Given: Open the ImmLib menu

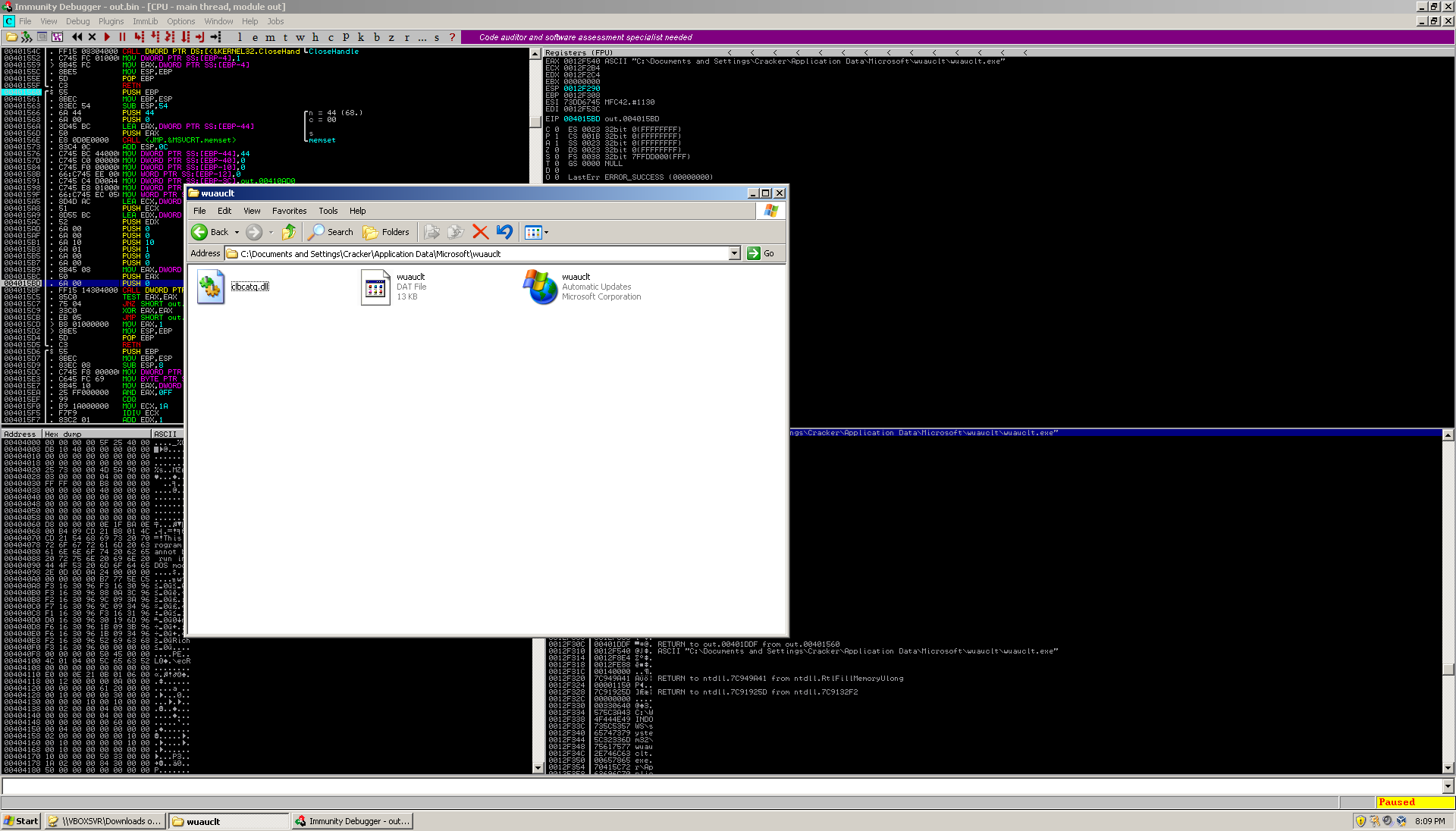Looking at the screenshot, I should click(x=146, y=21).
